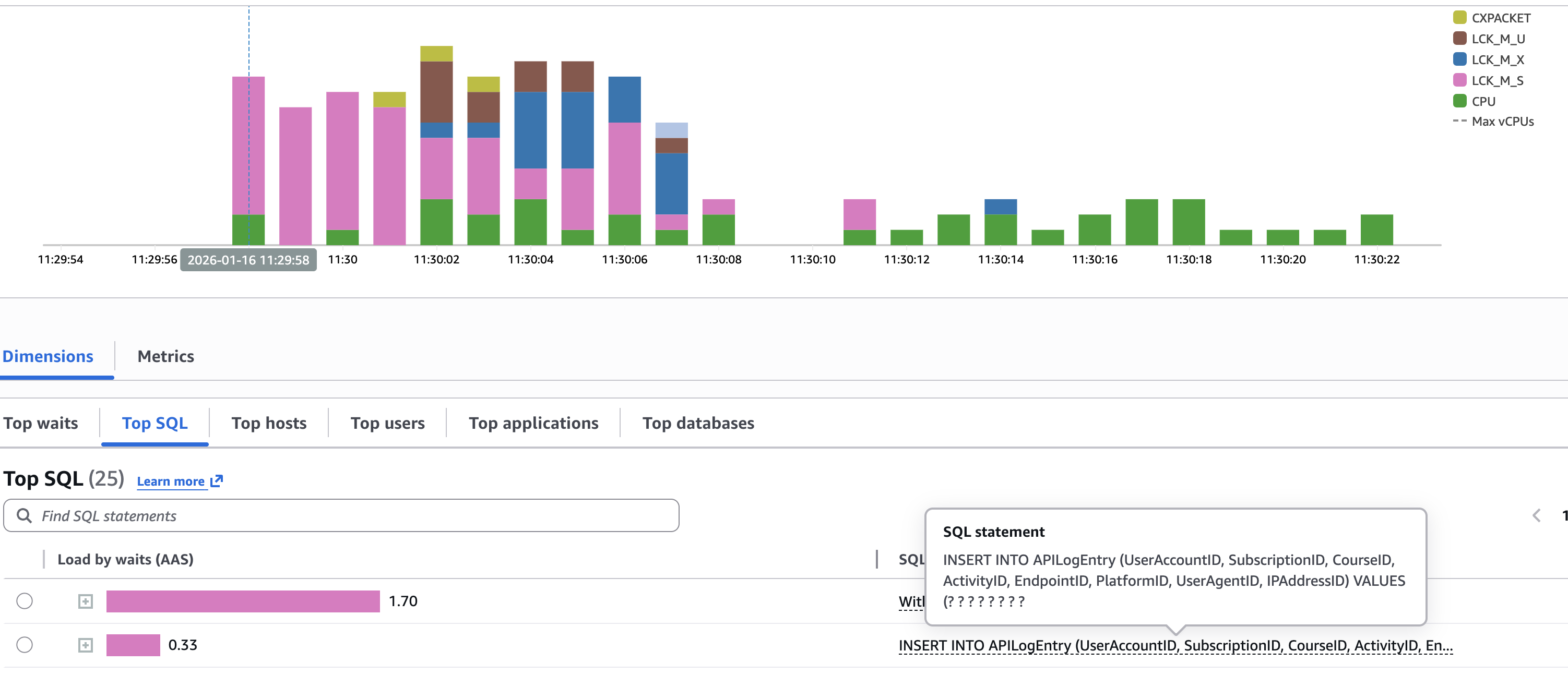Toggle the CPU legend entry
The image size is (1568, 675).
[1483, 101]
